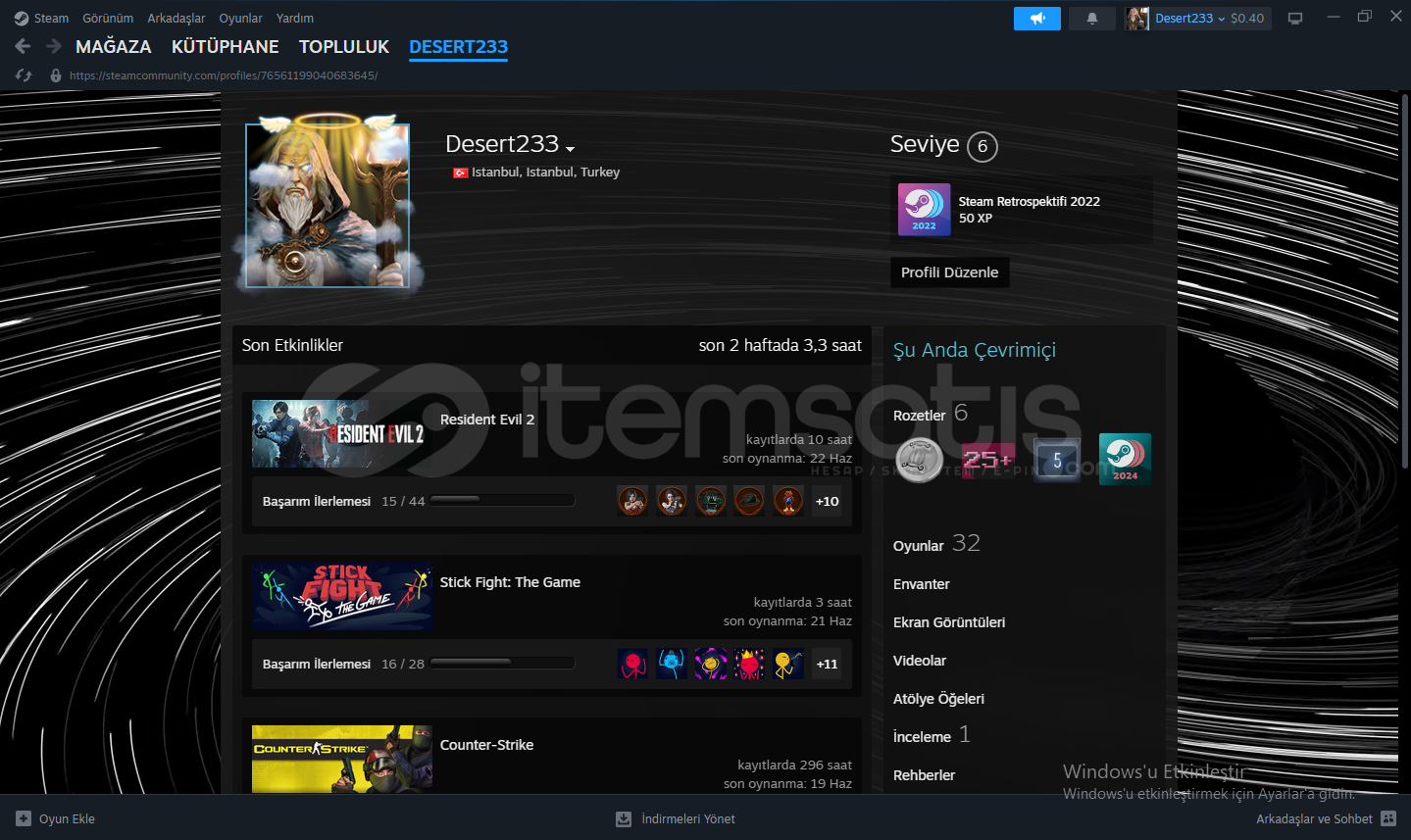Open the Steam menu
The height and width of the screenshot is (840, 1411).
pos(51,19)
